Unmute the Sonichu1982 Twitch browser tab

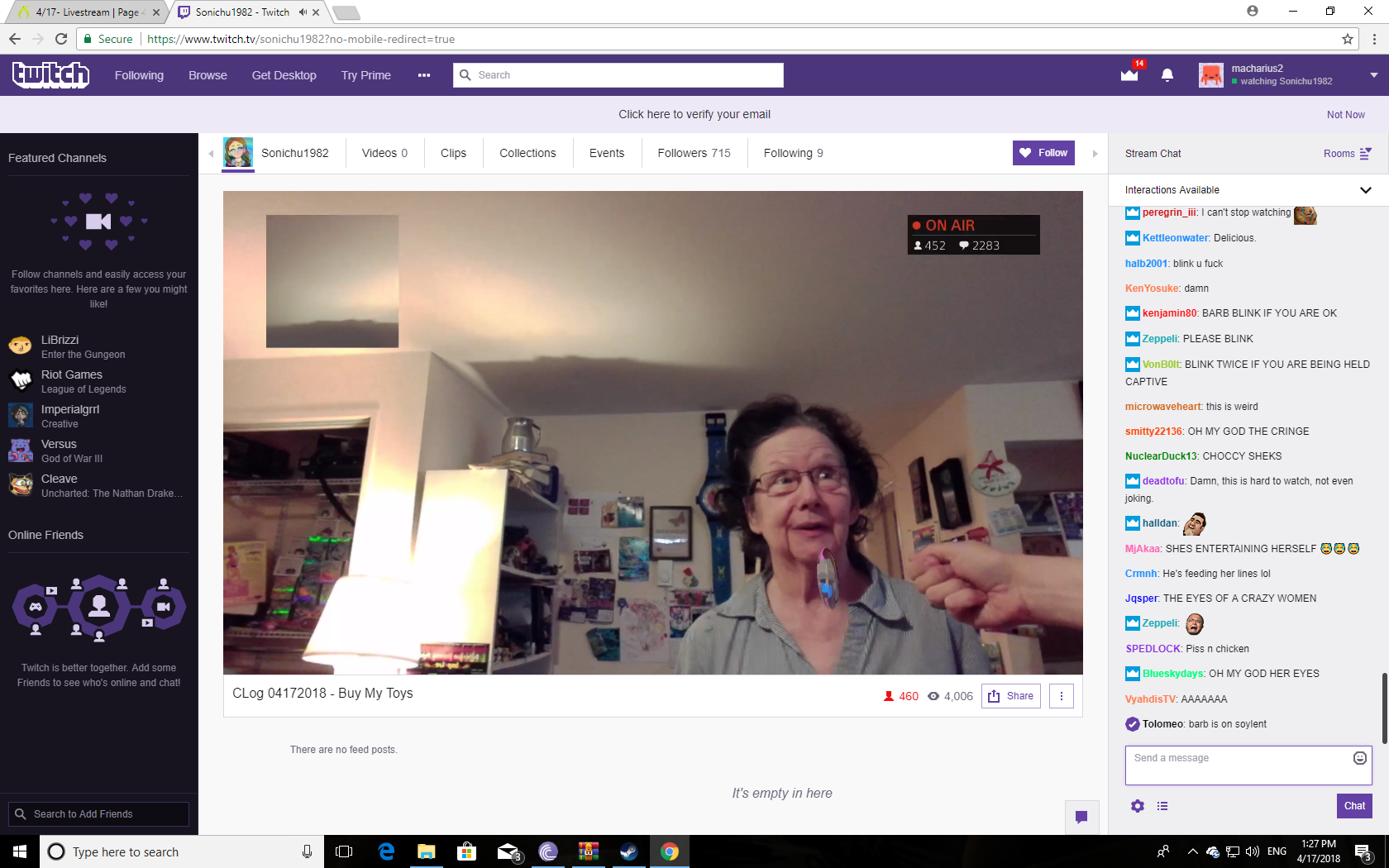[303, 12]
